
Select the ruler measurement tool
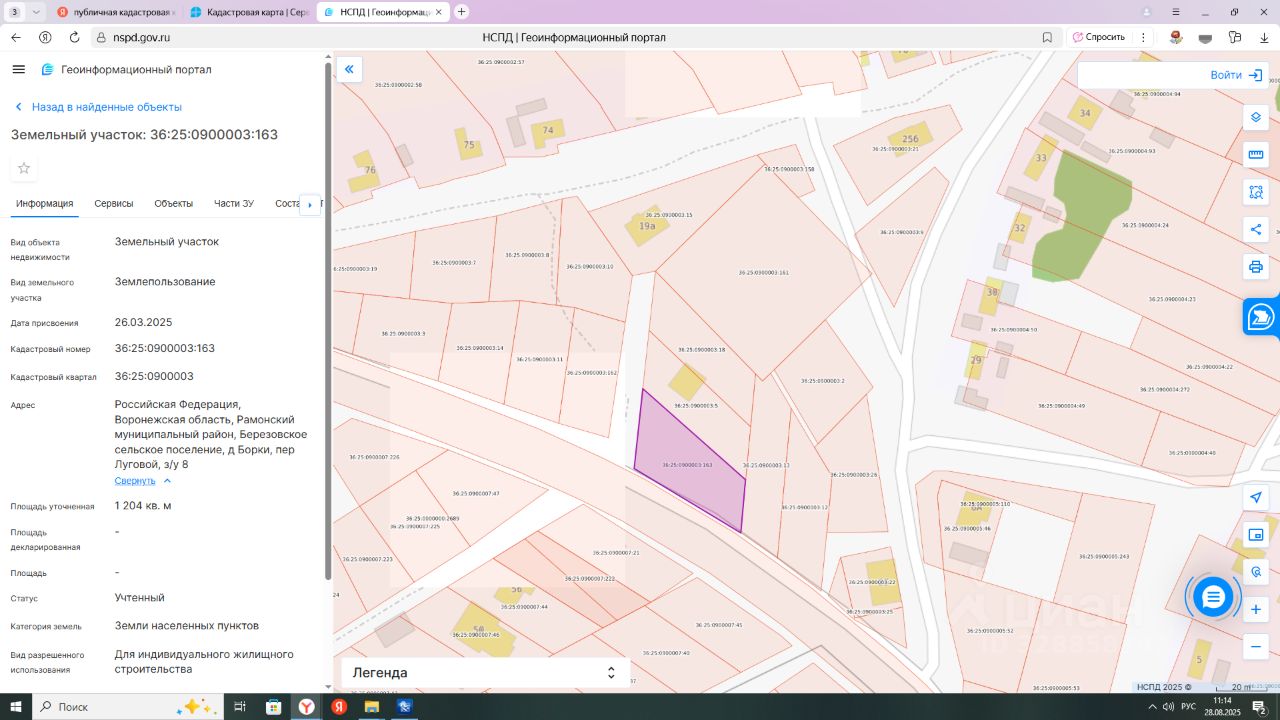coord(1256,155)
